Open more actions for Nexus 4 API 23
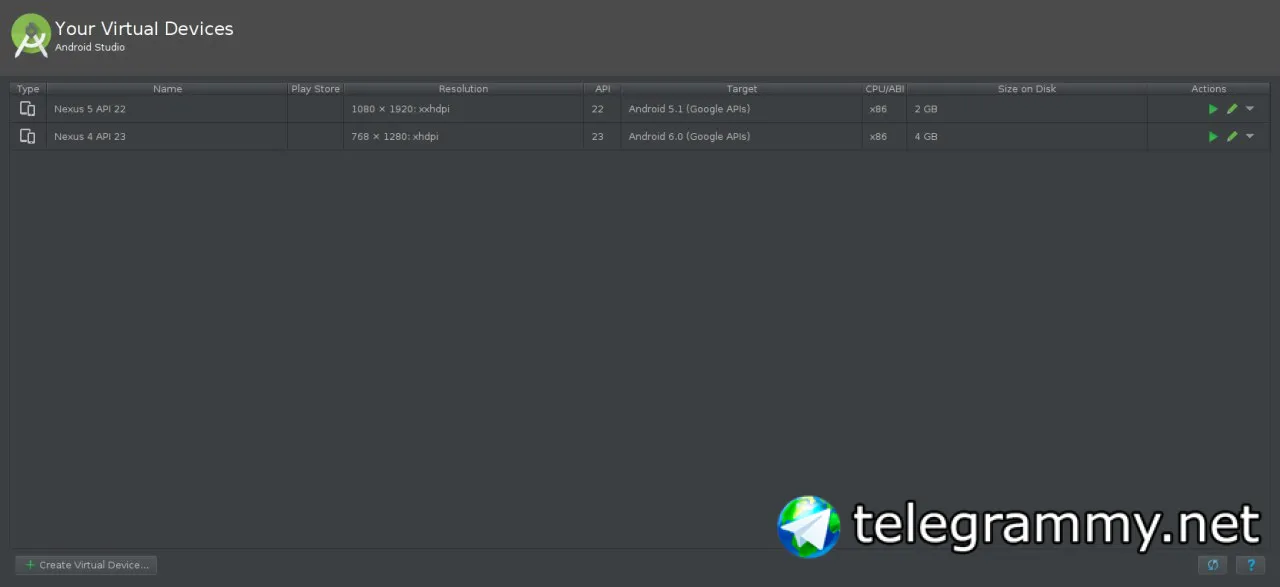 (1250, 137)
